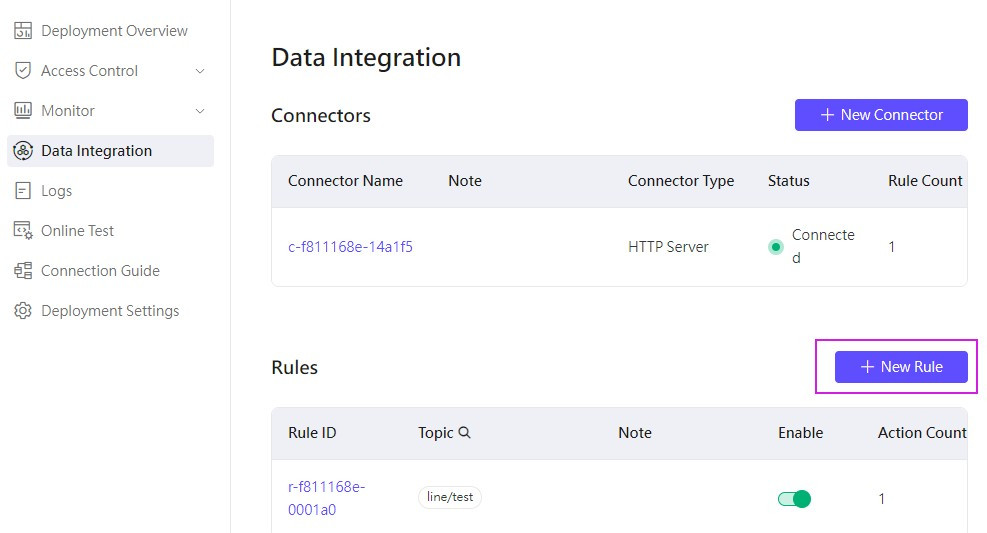
Task: Open the Online Test page
Action: coord(77,231)
